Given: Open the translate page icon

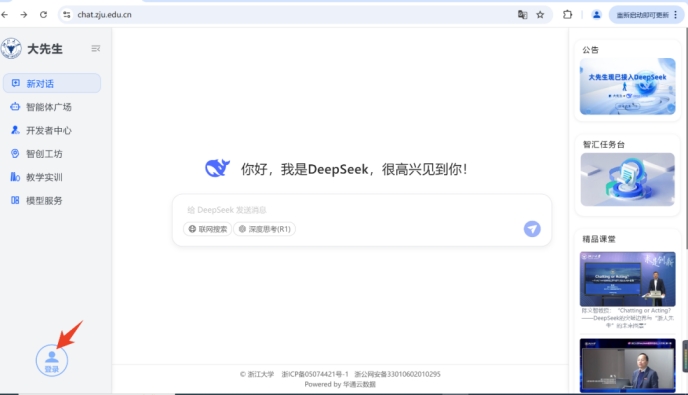Looking at the screenshot, I should coord(522,14).
